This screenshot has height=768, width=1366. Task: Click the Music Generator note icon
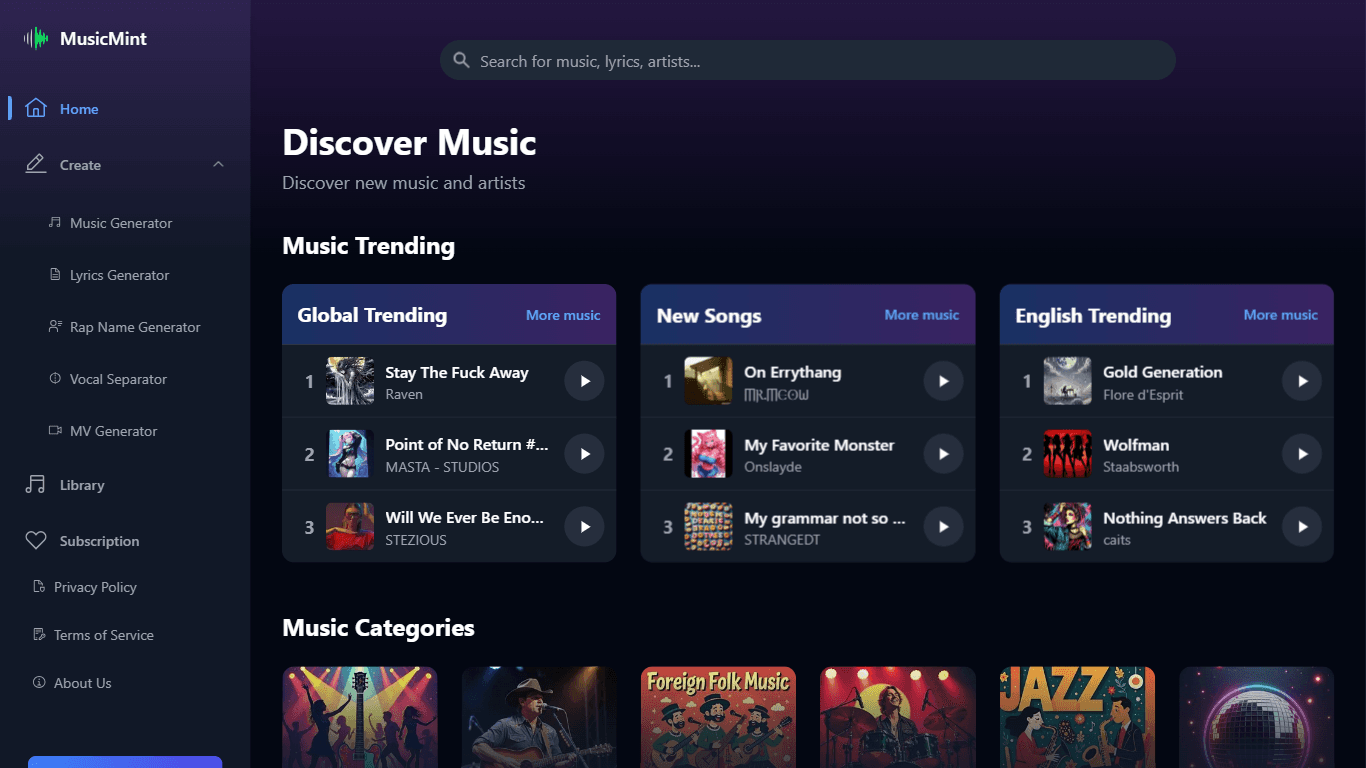click(x=55, y=222)
